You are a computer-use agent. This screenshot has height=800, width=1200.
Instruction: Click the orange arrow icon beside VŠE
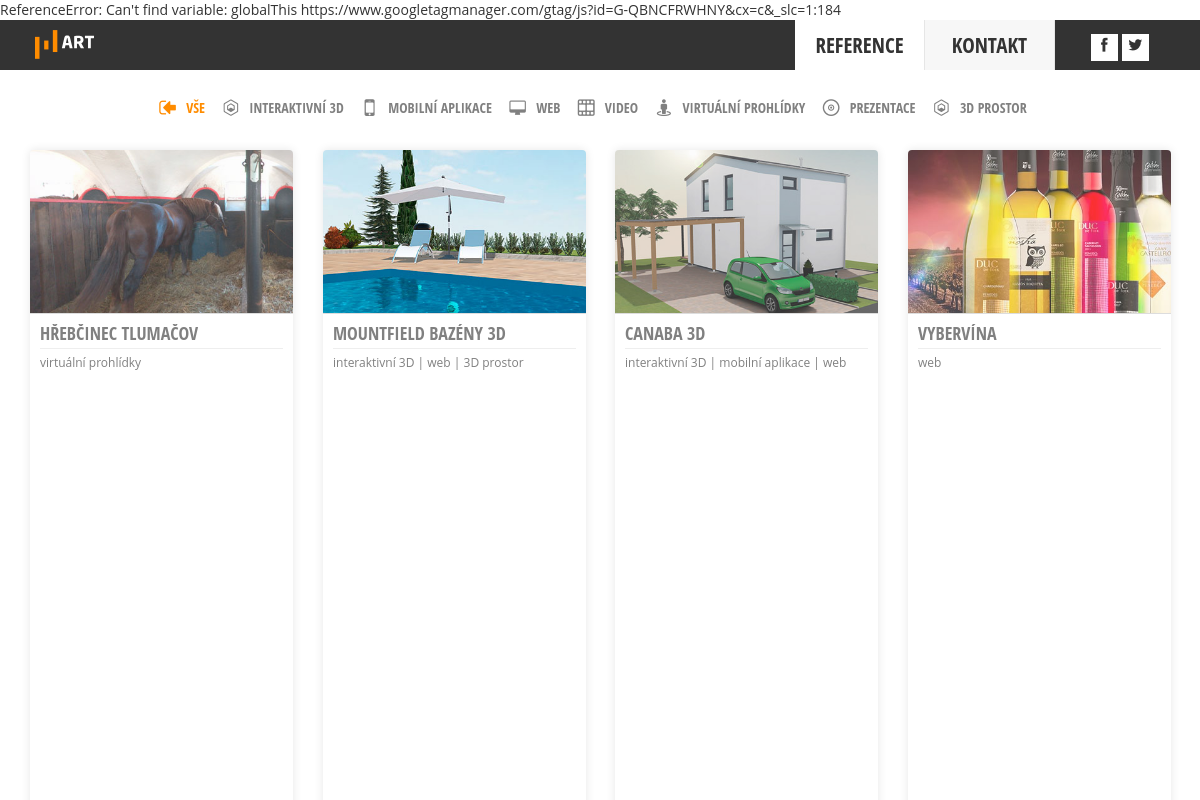point(167,108)
